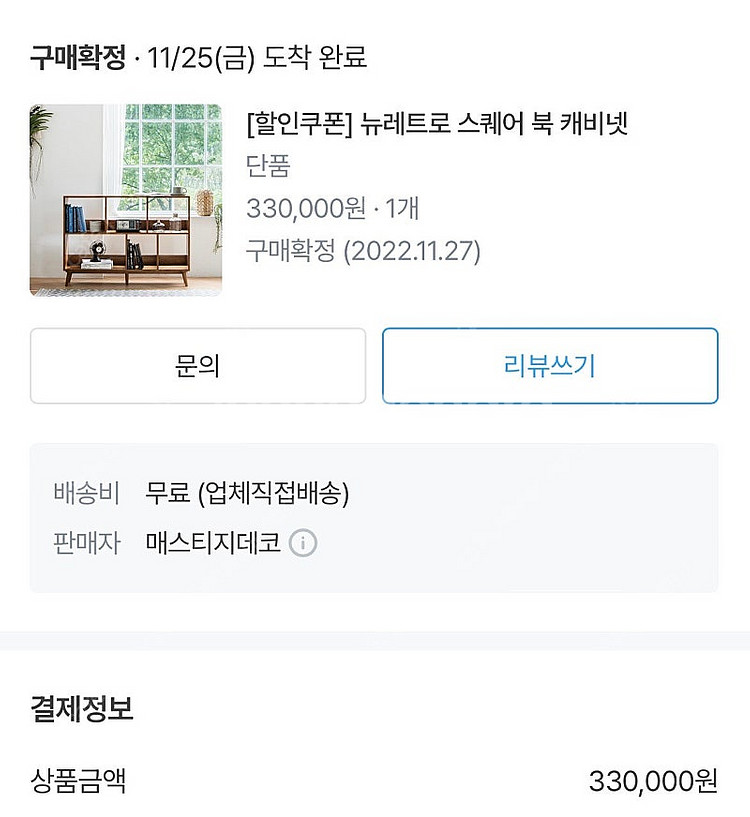The image size is (750, 817).
Task: Select the 구매확정 (2022.11.27) date line
Action: (363, 250)
